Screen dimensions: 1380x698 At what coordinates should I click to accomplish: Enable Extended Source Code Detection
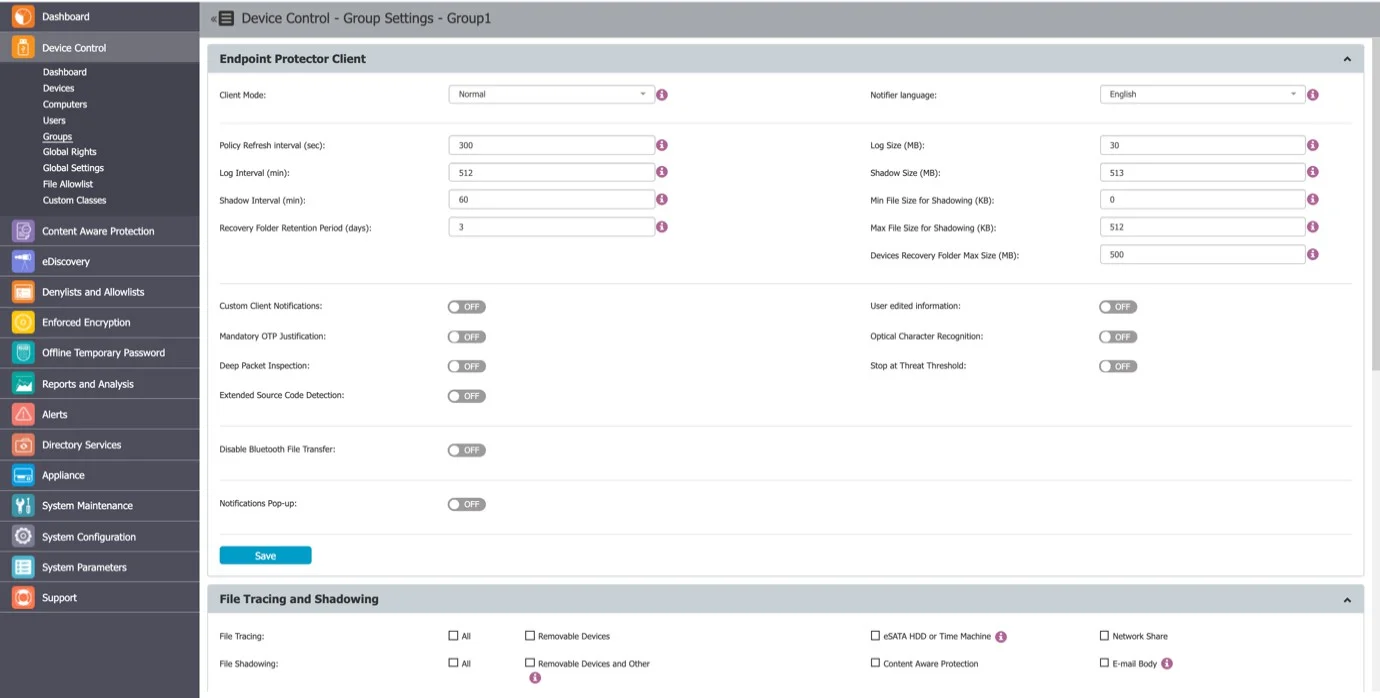466,396
